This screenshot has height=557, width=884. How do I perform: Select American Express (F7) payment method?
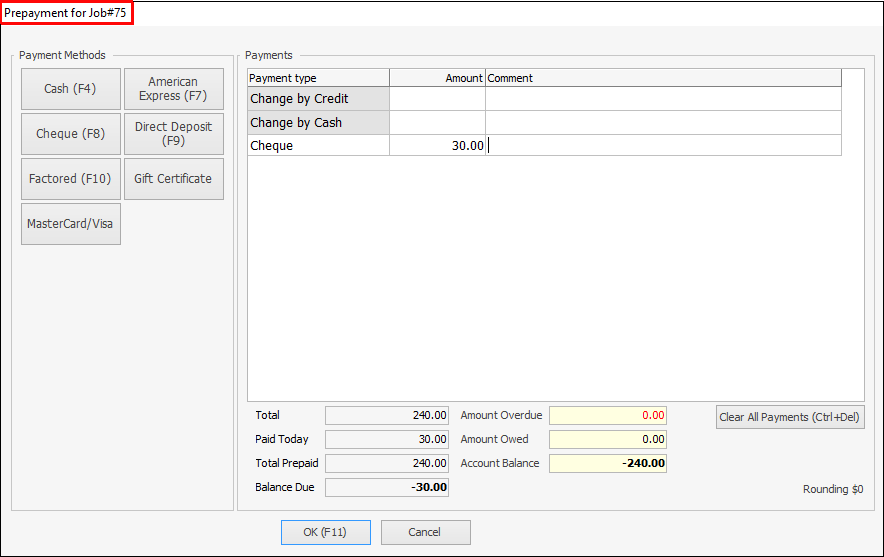click(x=173, y=89)
